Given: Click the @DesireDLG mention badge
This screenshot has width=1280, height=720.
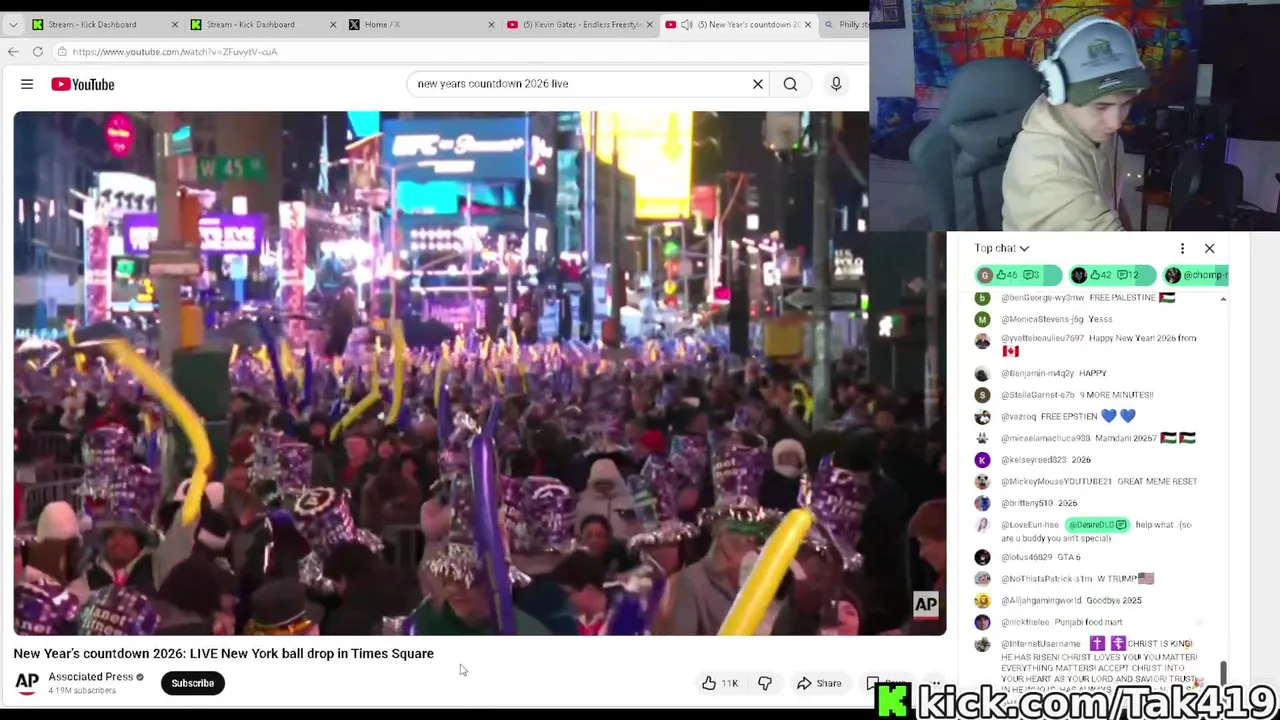Looking at the screenshot, I should [x=1097, y=525].
